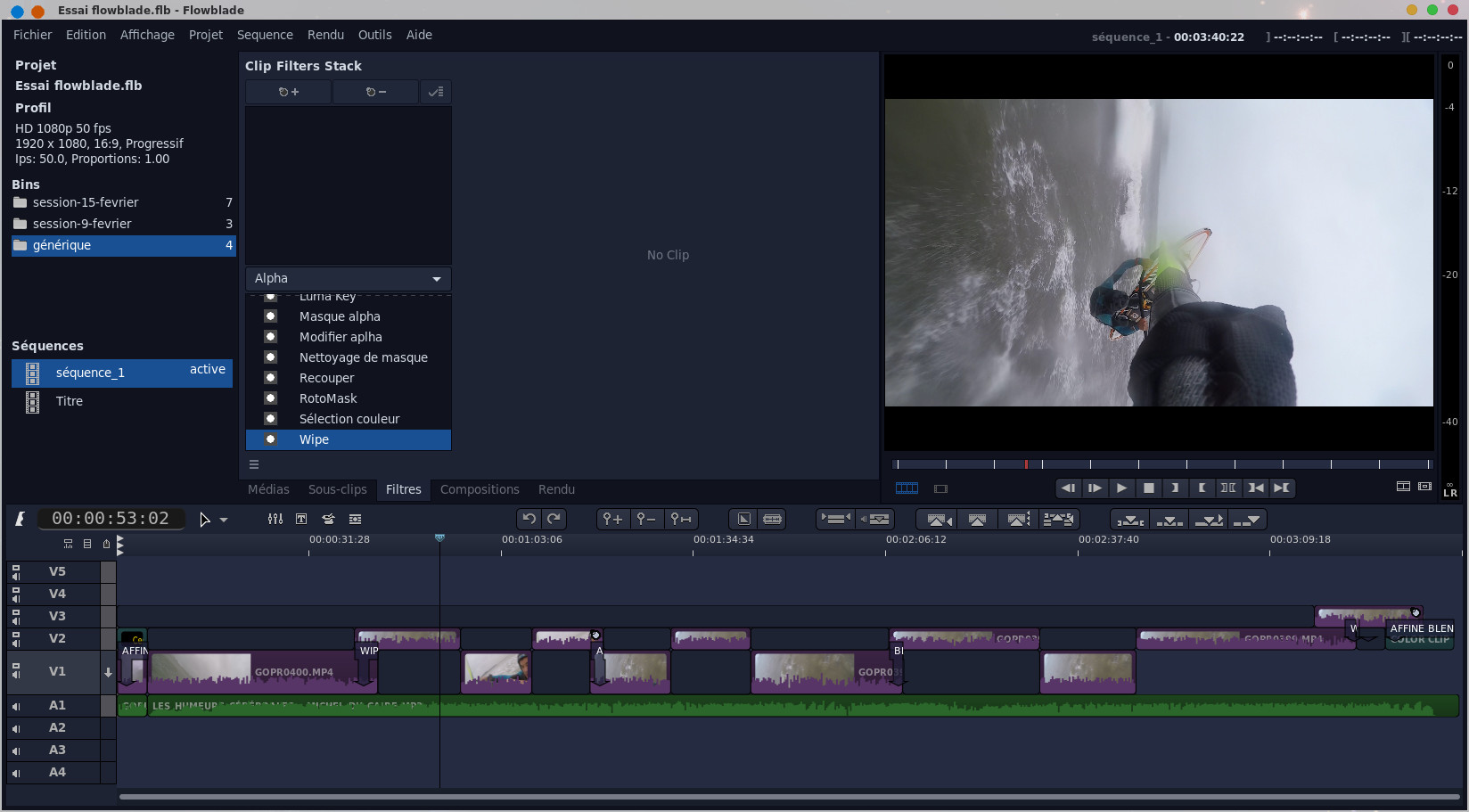Switch to the Compositions tab
The width and height of the screenshot is (1469, 812).
[479, 489]
